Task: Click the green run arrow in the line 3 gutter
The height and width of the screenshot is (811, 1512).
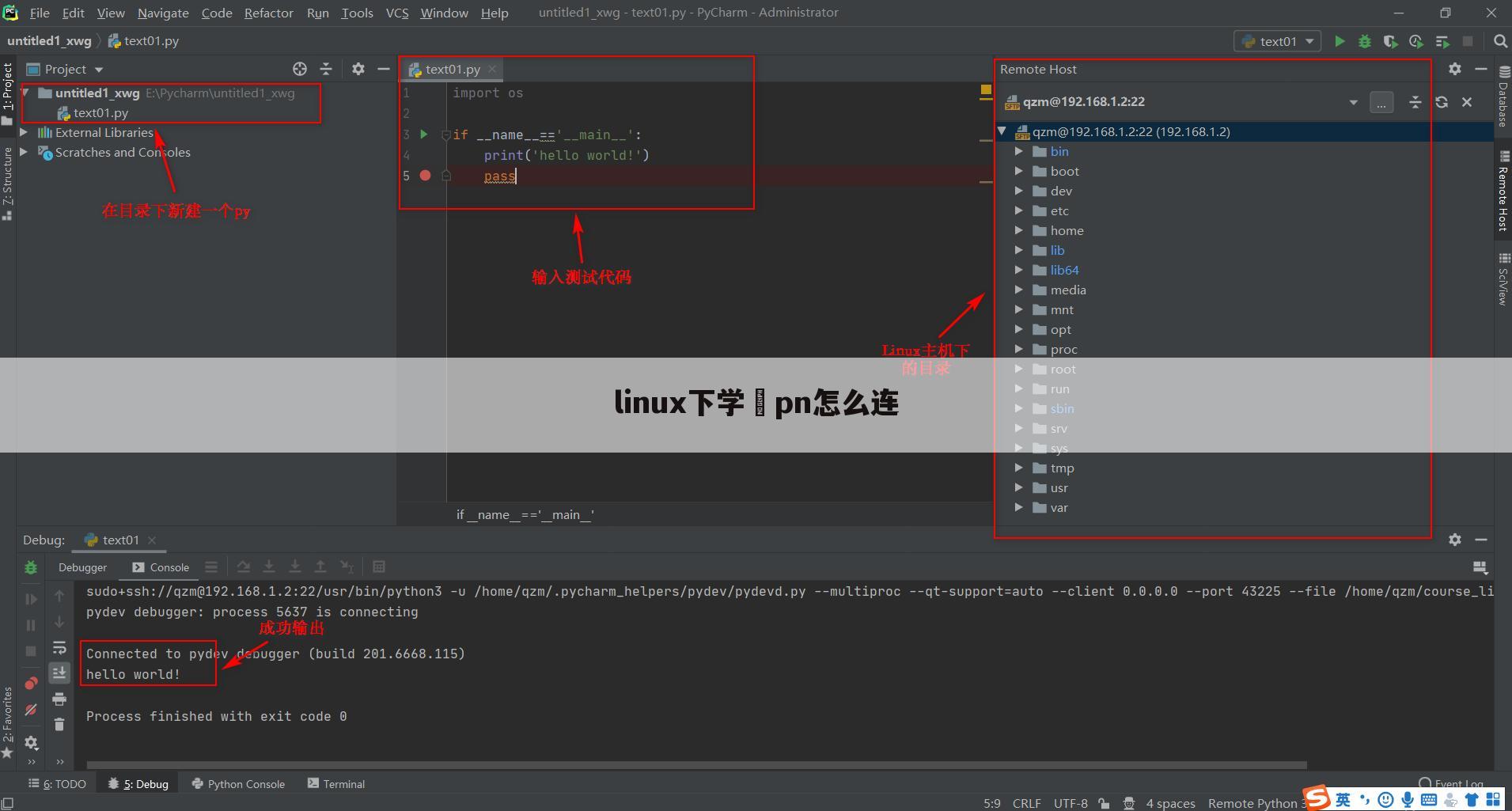Action: pos(424,135)
